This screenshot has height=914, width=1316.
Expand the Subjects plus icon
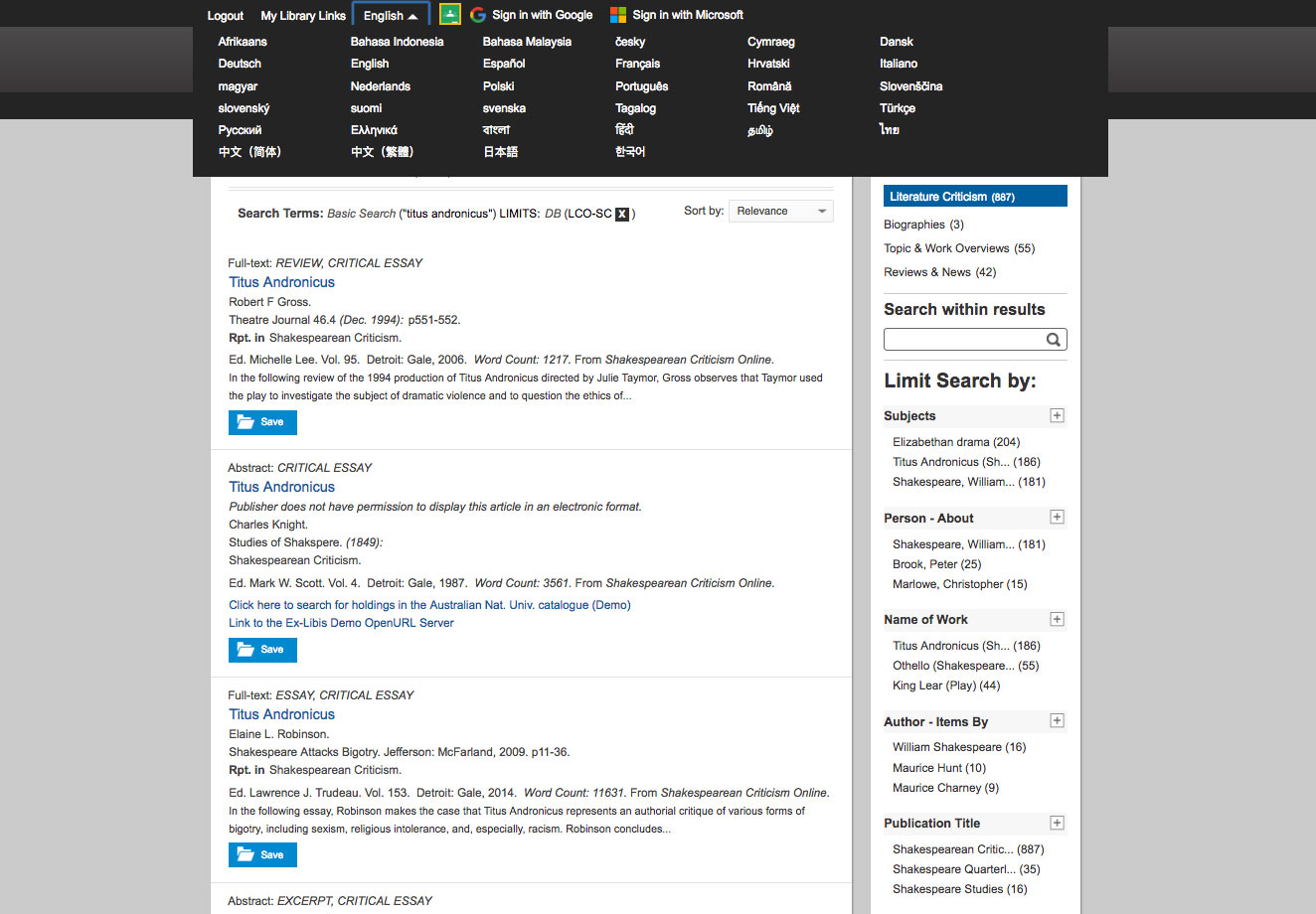(1057, 415)
